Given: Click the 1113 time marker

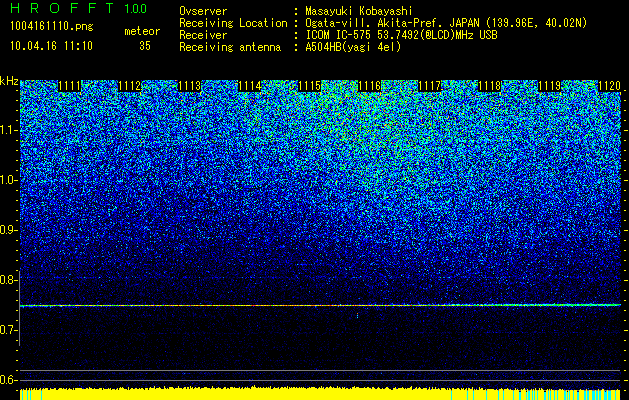Looking at the screenshot, I should [189, 86].
